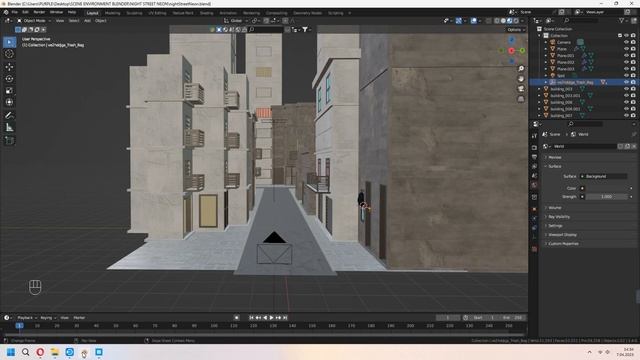640x360 pixels.
Task: Select the Measure tool
Action: point(9,128)
